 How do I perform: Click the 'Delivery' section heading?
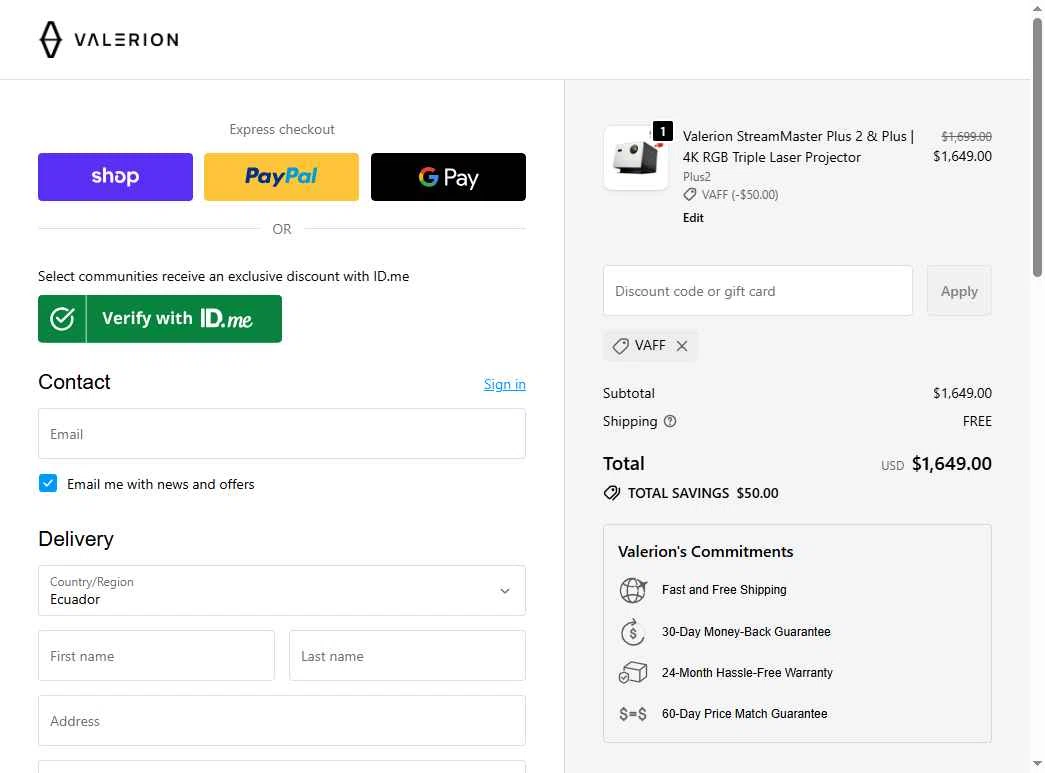click(x=76, y=538)
